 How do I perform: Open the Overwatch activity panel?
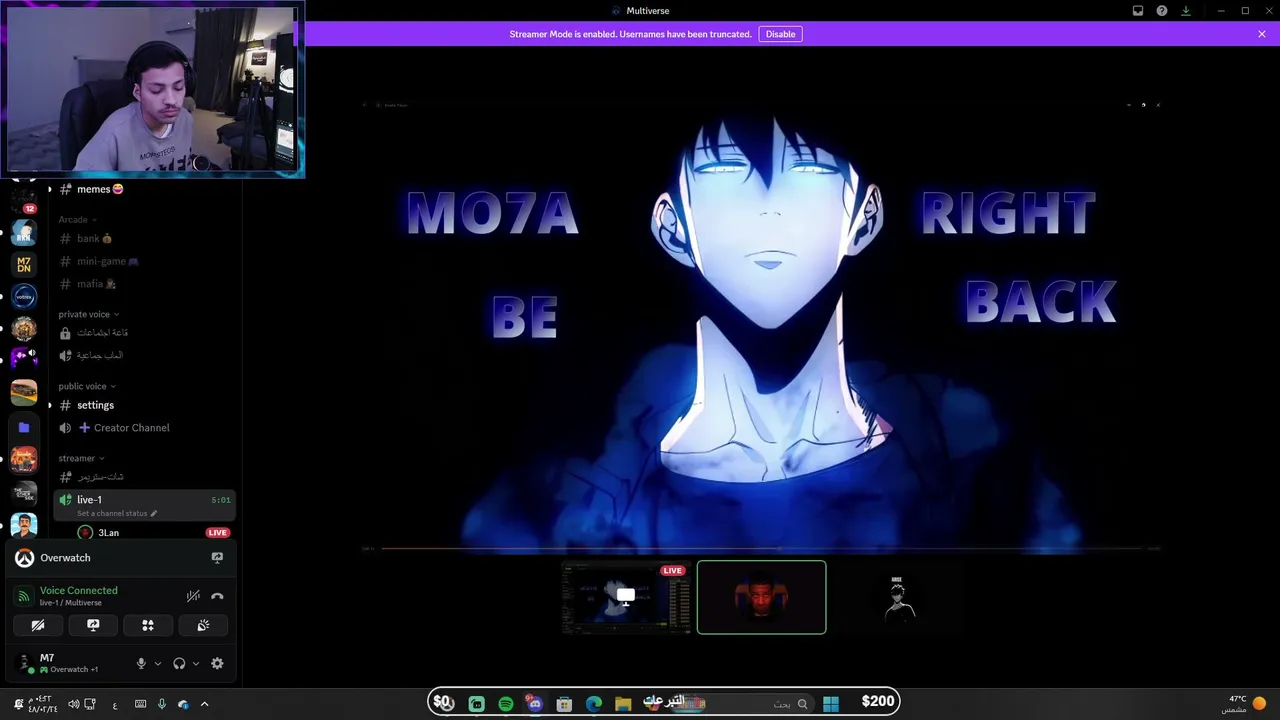pos(120,558)
